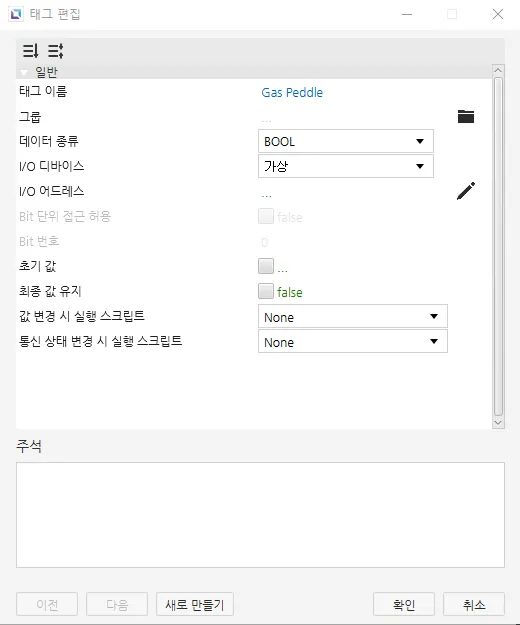
Task: Open the 데이터 종류 BOOL dropdown
Action: 345,141
